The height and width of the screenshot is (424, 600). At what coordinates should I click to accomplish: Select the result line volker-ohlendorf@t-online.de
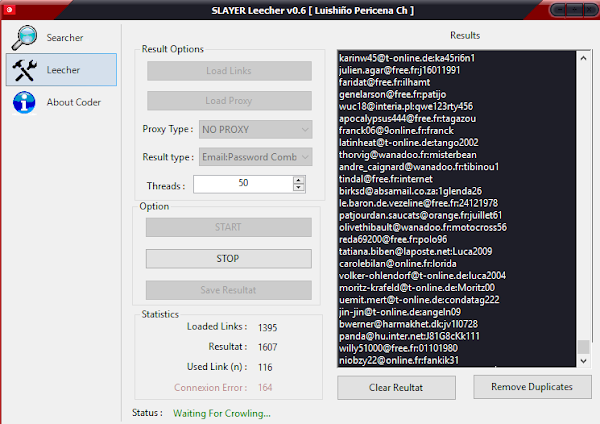[x=422, y=276]
